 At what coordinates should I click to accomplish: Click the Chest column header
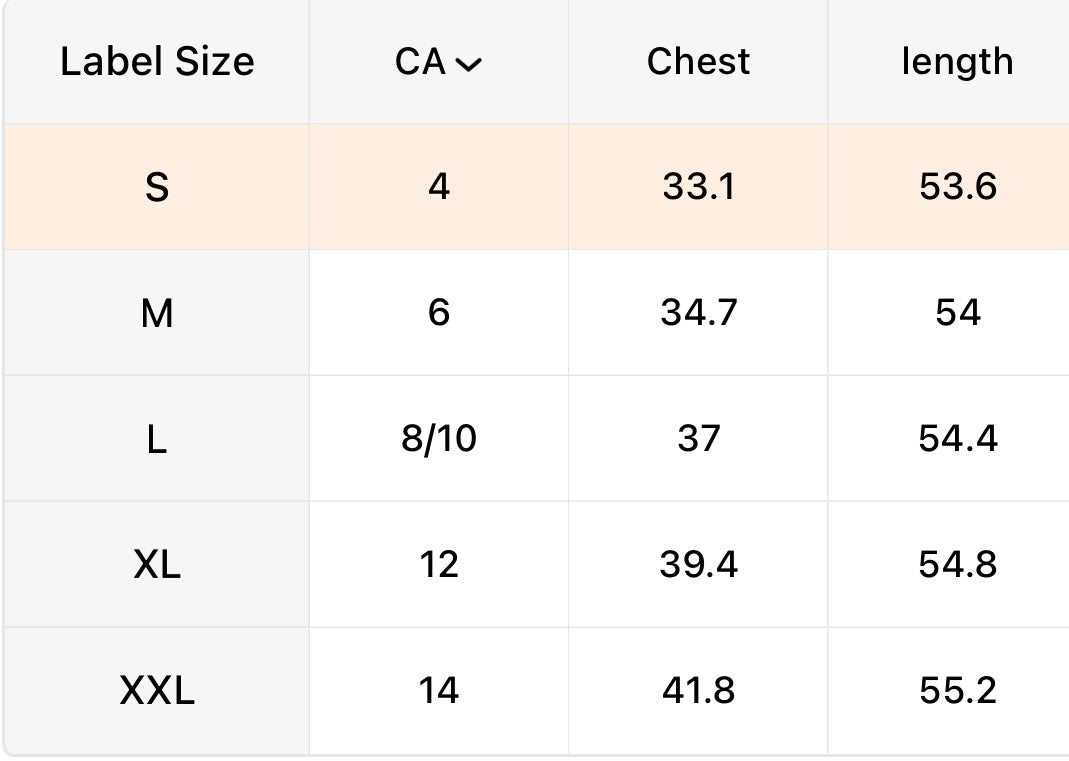pos(698,62)
